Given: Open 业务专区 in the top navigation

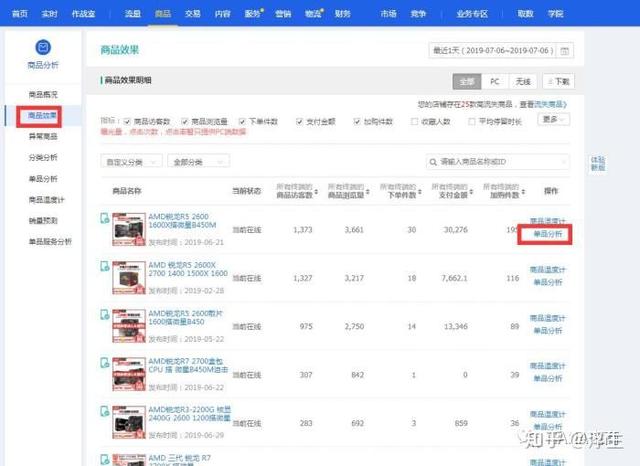Looking at the screenshot, I should 472,14.
